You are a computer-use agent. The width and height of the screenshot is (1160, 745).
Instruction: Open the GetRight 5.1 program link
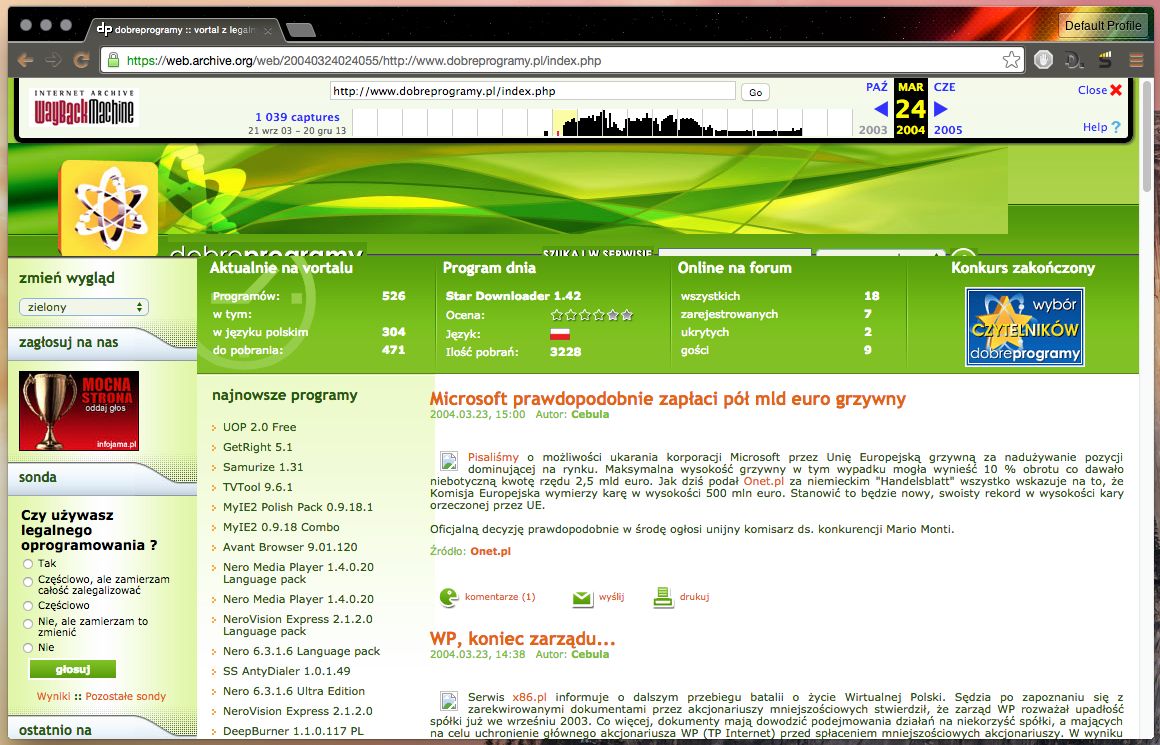click(257, 447)
